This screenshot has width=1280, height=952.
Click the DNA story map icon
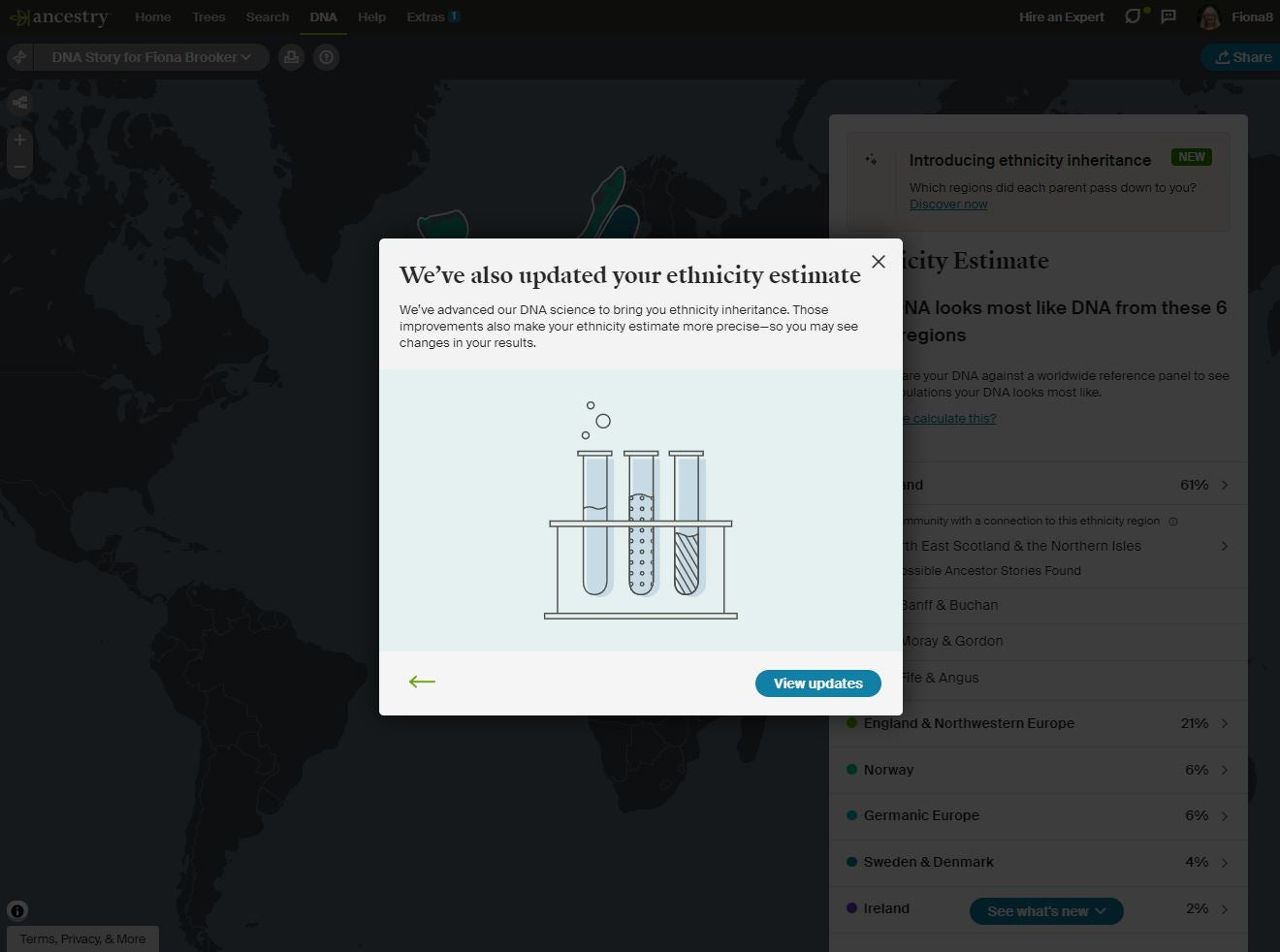click(19, 57)
